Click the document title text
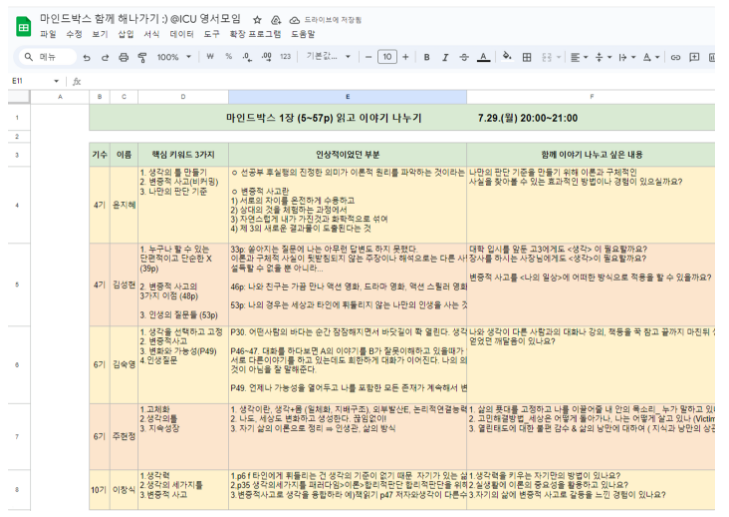Image resolution: width=729 pixels, height=517 pixels. [140, 19]
